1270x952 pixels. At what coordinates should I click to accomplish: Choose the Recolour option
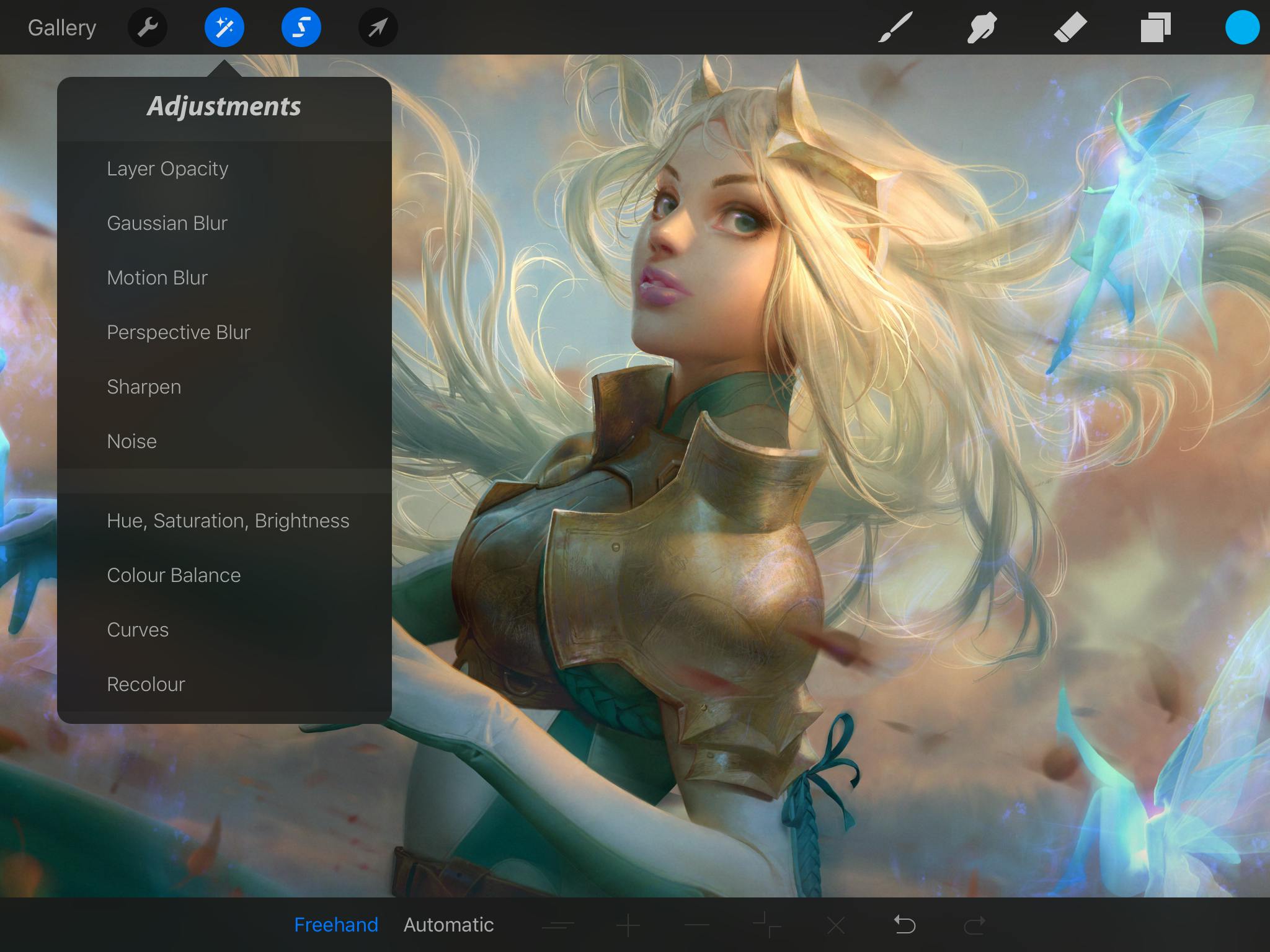[146, 684]
